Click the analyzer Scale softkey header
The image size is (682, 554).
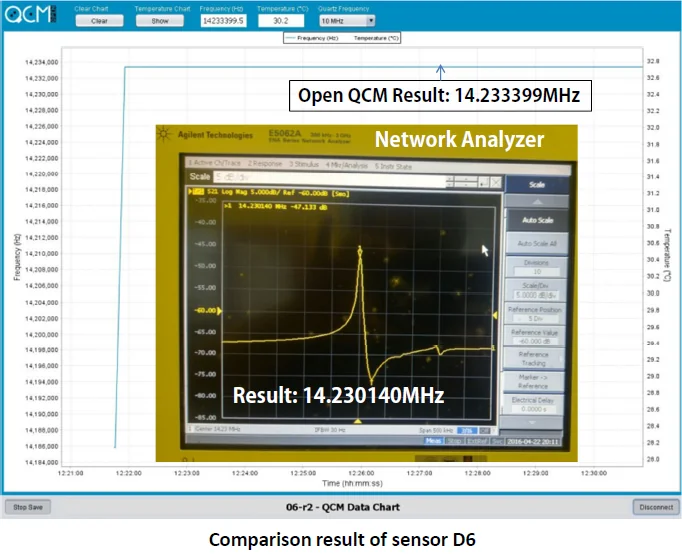tap(537, 184)
